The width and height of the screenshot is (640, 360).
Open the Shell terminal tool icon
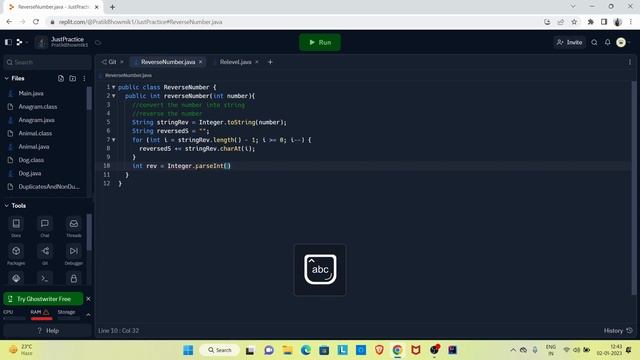(x=45, y=279)
